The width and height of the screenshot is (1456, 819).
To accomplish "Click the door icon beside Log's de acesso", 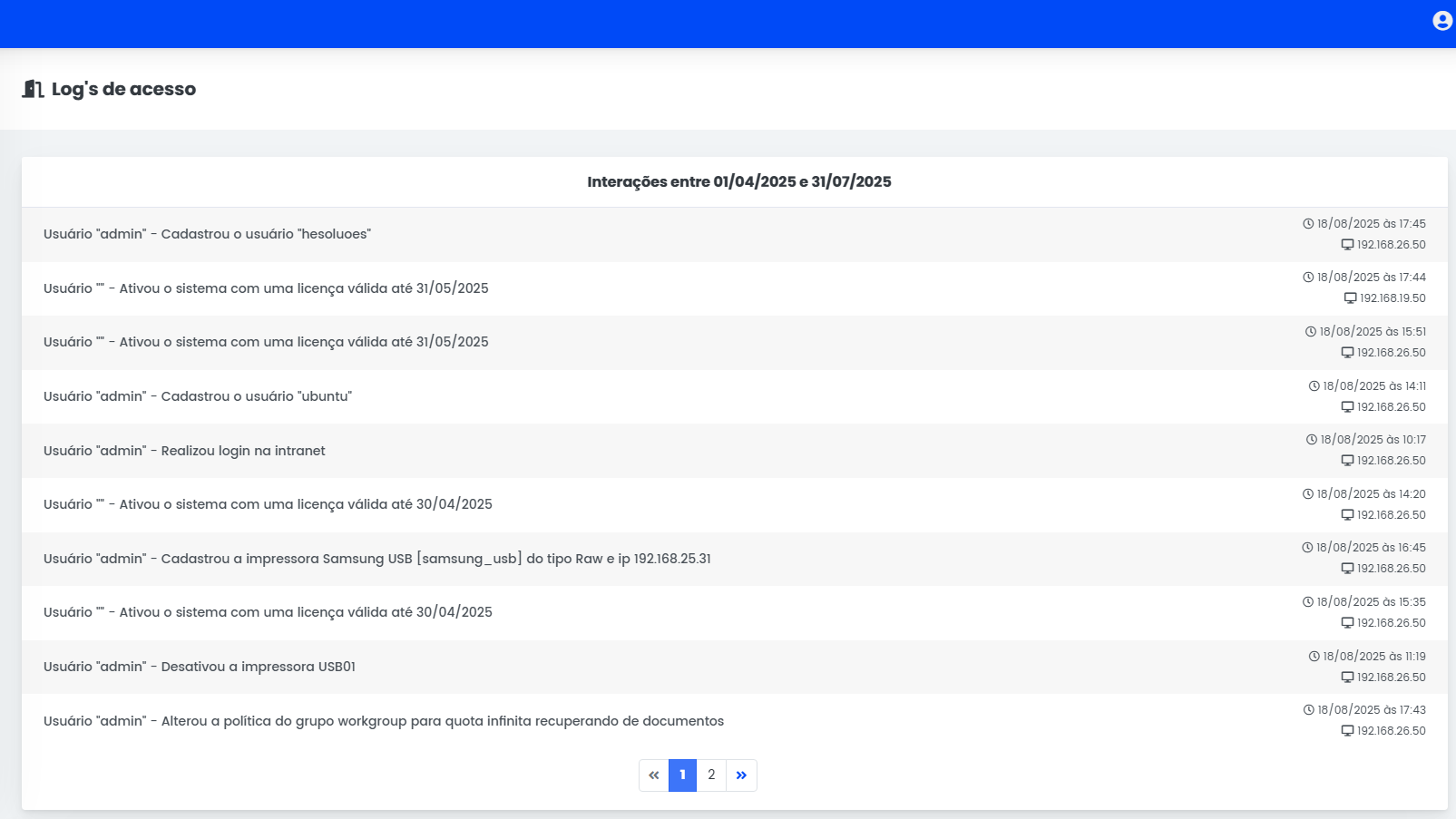I will click(x=33, y=89).
